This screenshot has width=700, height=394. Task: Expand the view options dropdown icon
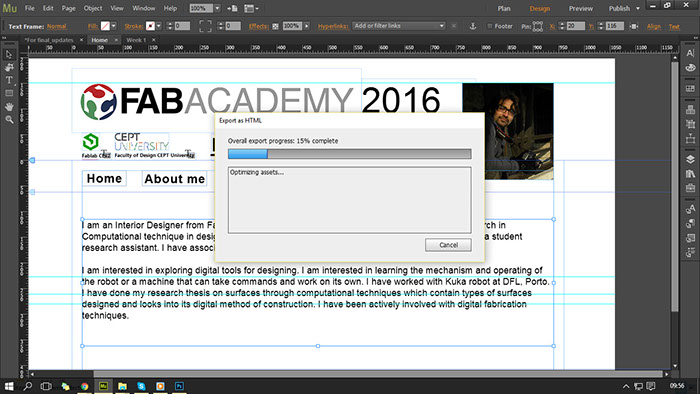pyautogui.click(x=251, y=8)
